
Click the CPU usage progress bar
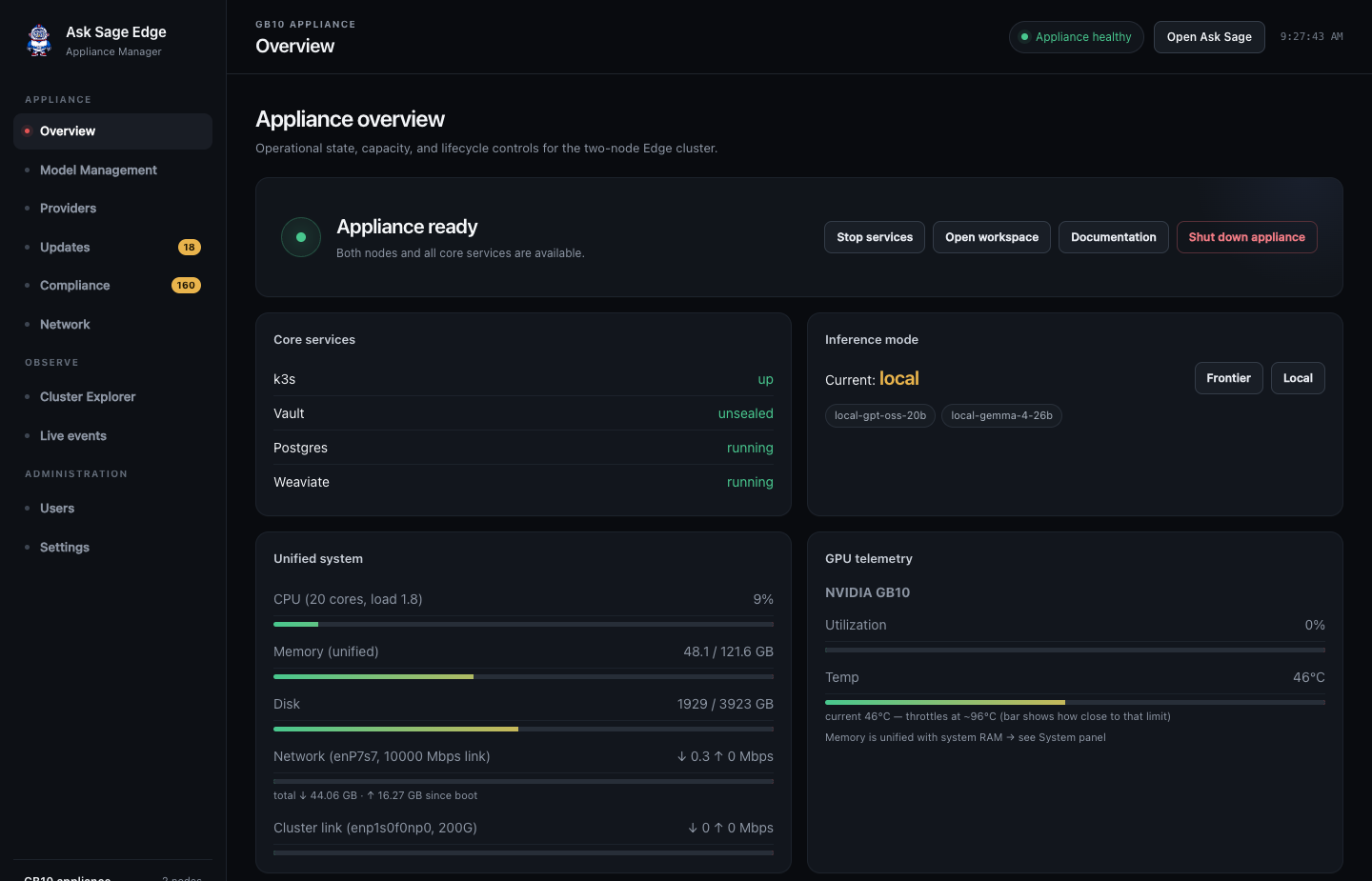click(523, 625)
